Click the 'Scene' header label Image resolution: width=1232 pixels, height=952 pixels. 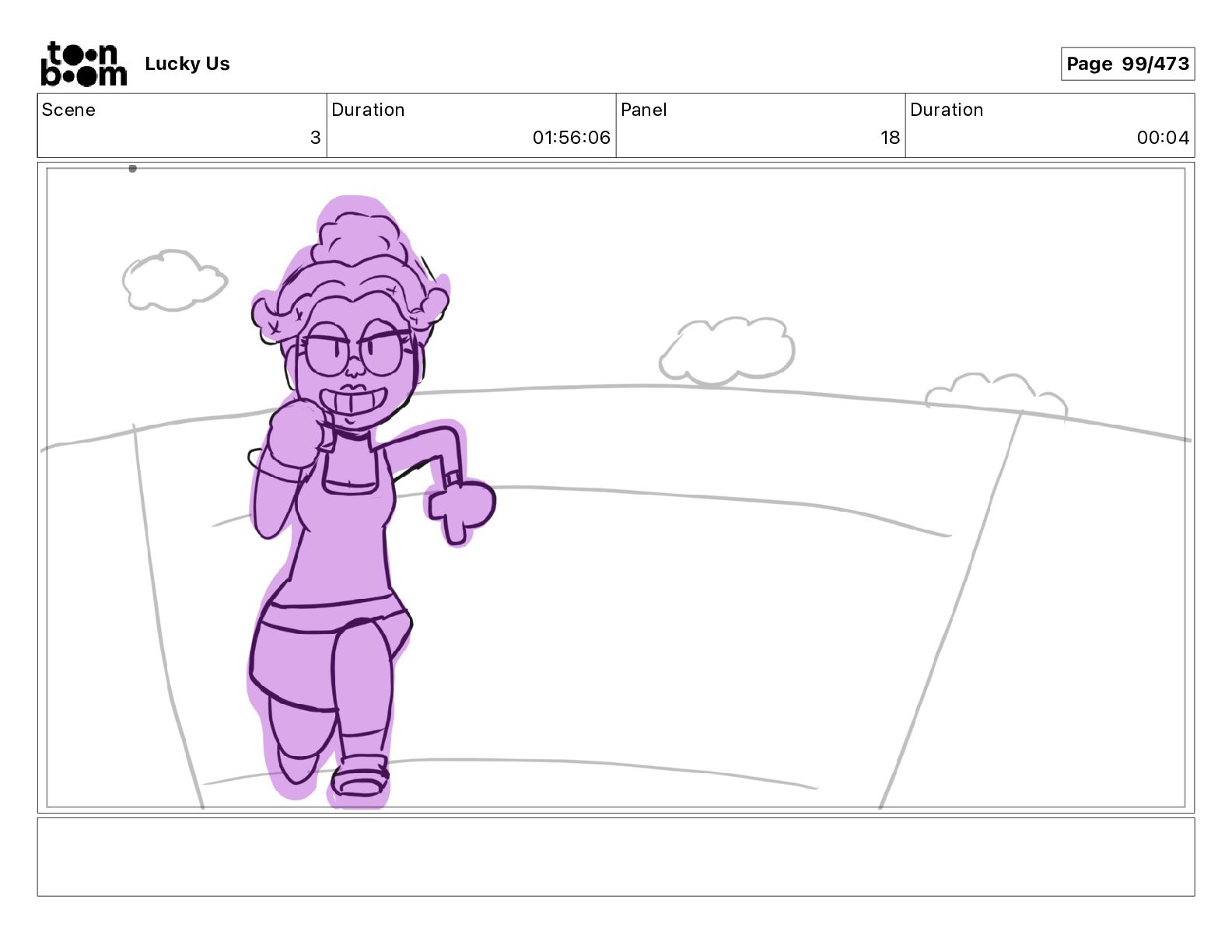tap(68, 110)
